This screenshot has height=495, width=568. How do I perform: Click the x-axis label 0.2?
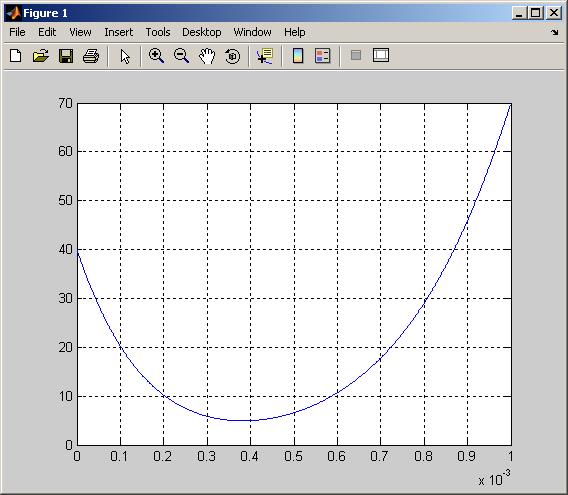(x=163, y=456)
